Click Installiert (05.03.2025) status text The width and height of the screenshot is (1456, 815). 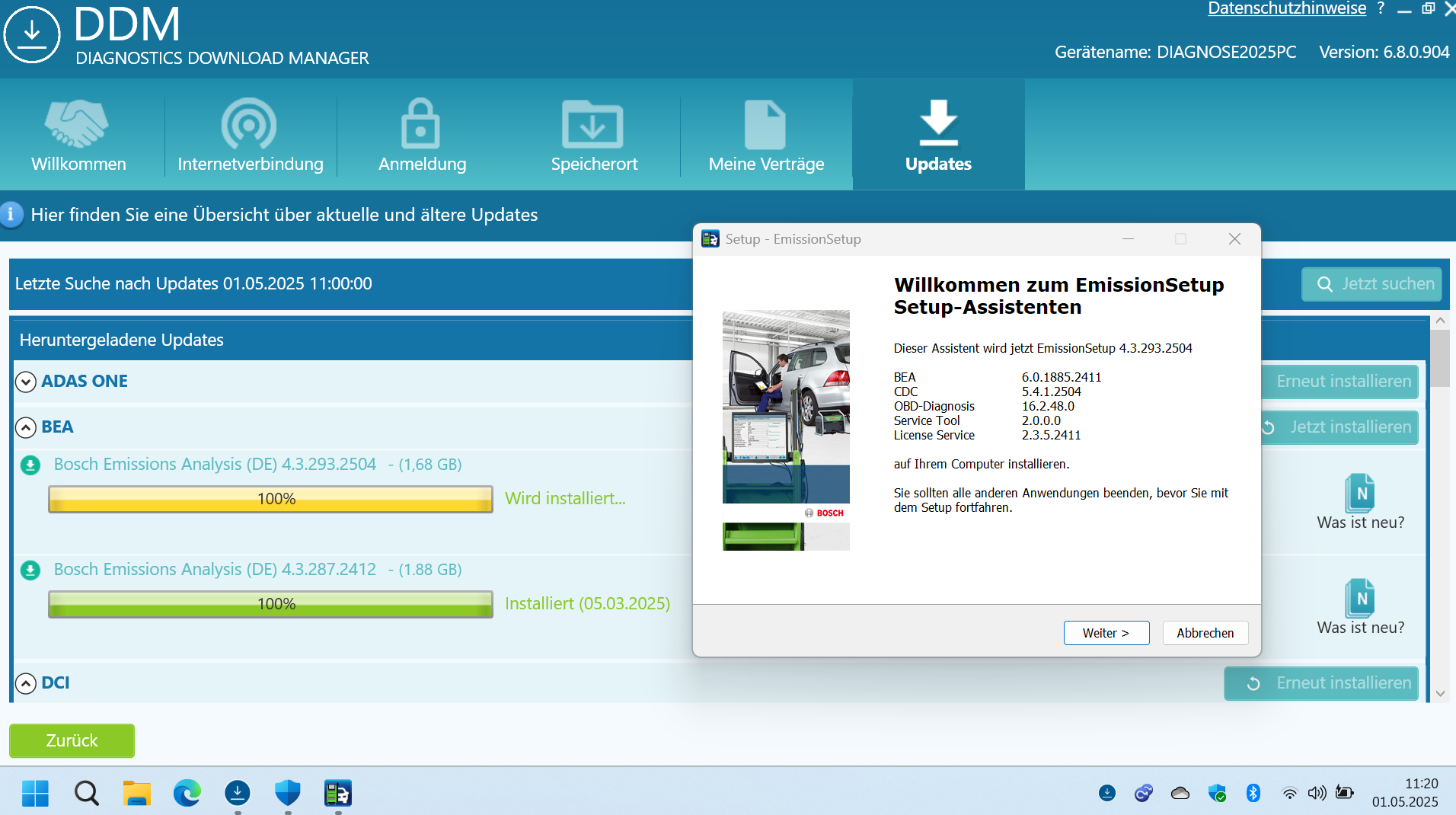coord(587,604)
